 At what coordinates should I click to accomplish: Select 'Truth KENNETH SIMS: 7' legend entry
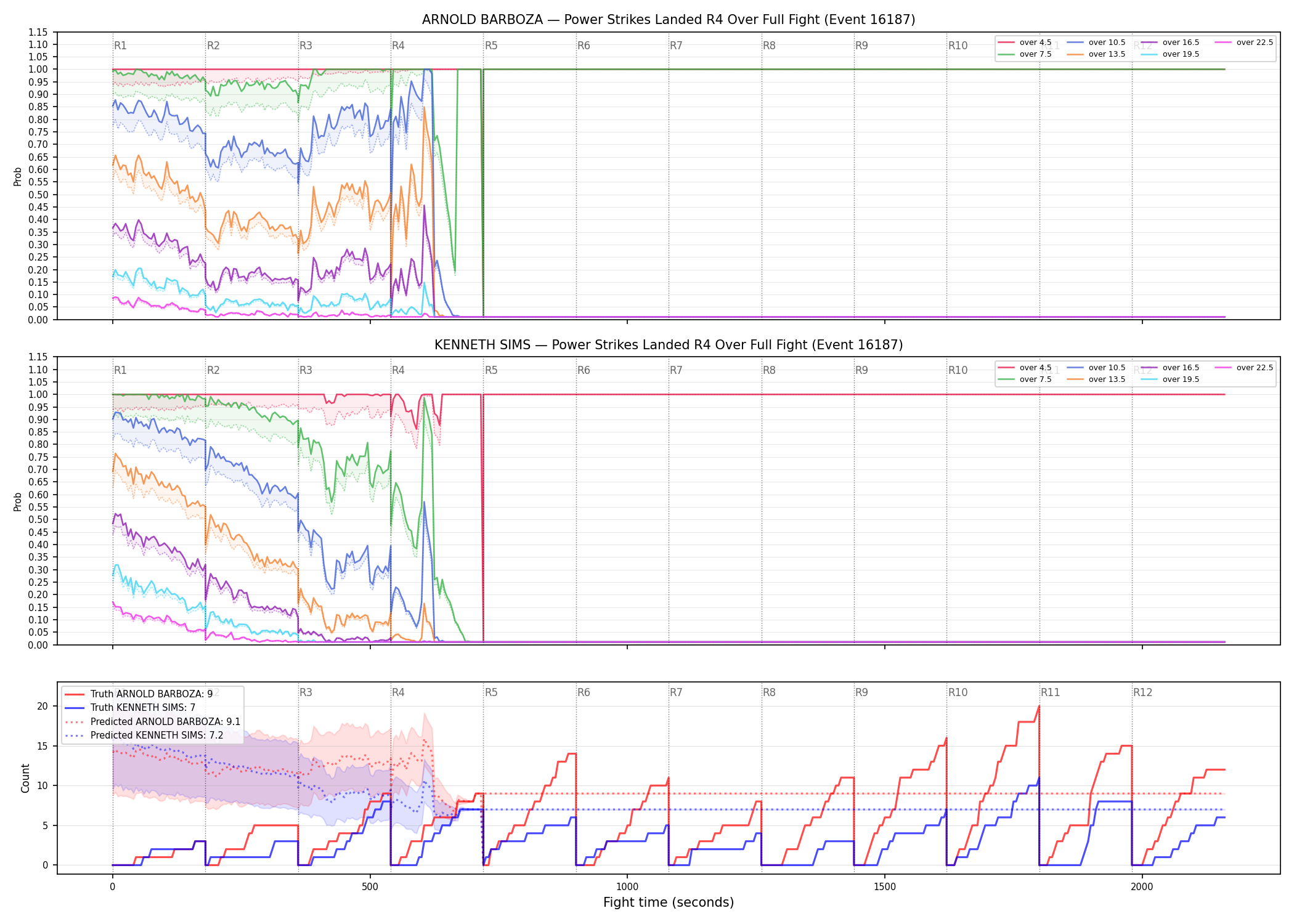pyautogui.click(x=131, y=708)
